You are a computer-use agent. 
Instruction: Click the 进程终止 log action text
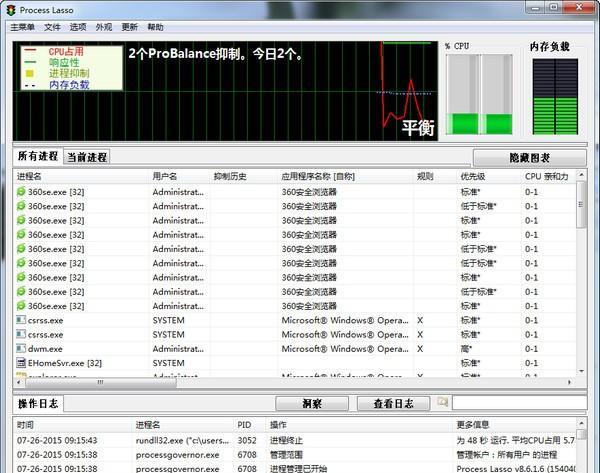point(286,440)
